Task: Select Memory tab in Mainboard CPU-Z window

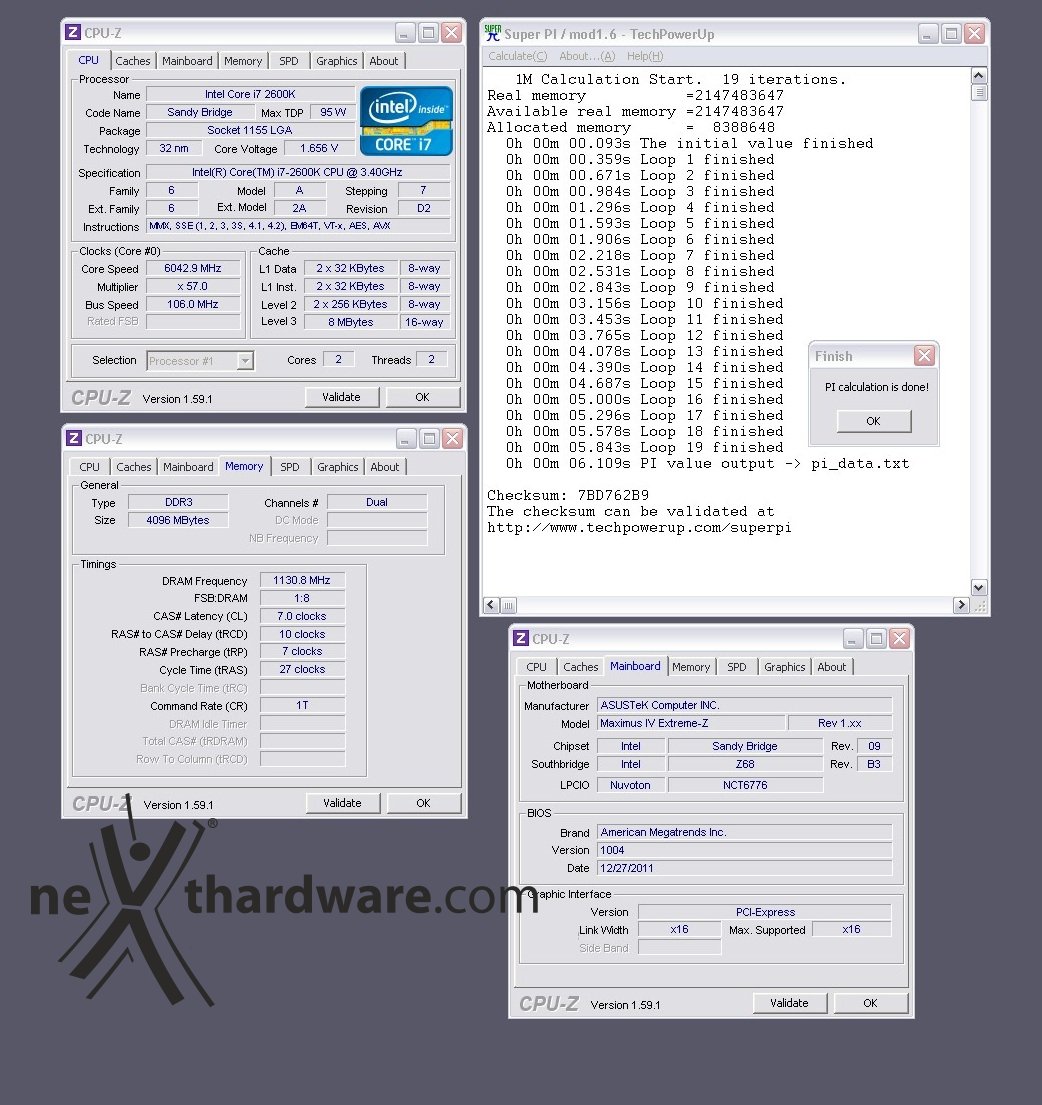Action: coord(691,667)
